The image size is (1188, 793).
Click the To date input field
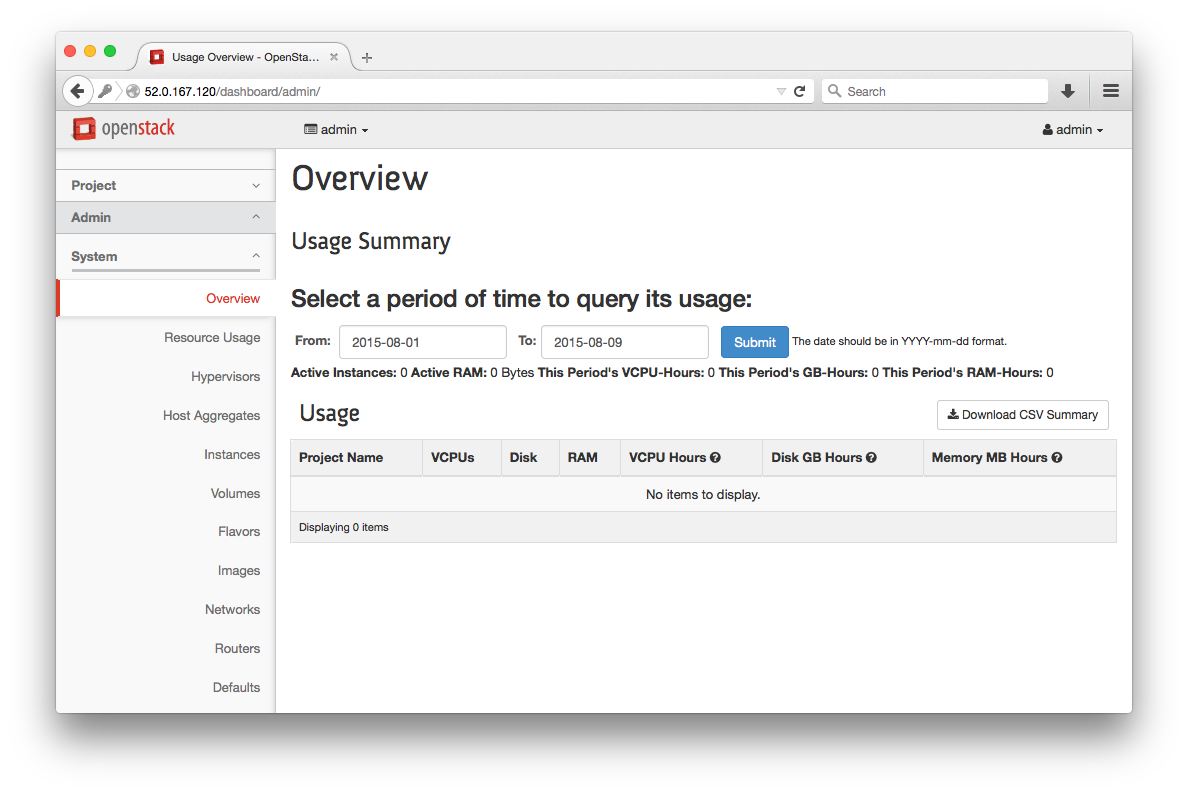[624, 342]
